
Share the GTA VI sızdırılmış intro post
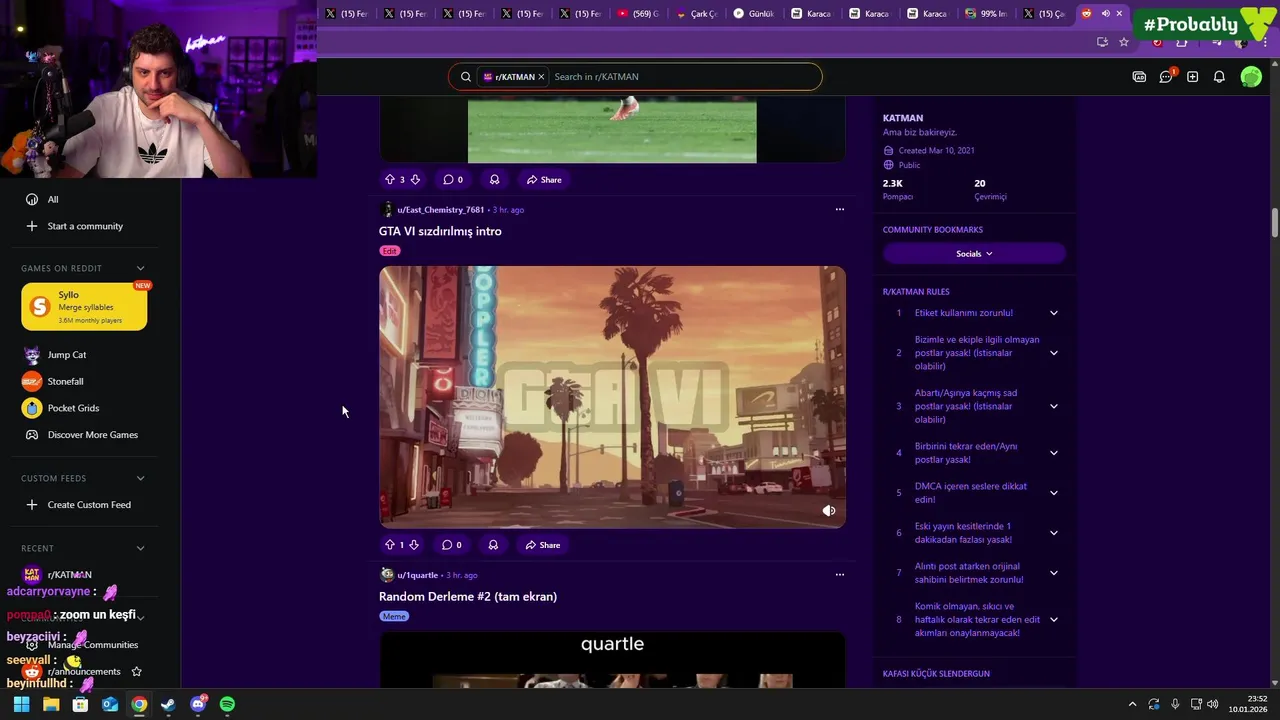coord(543,545)
